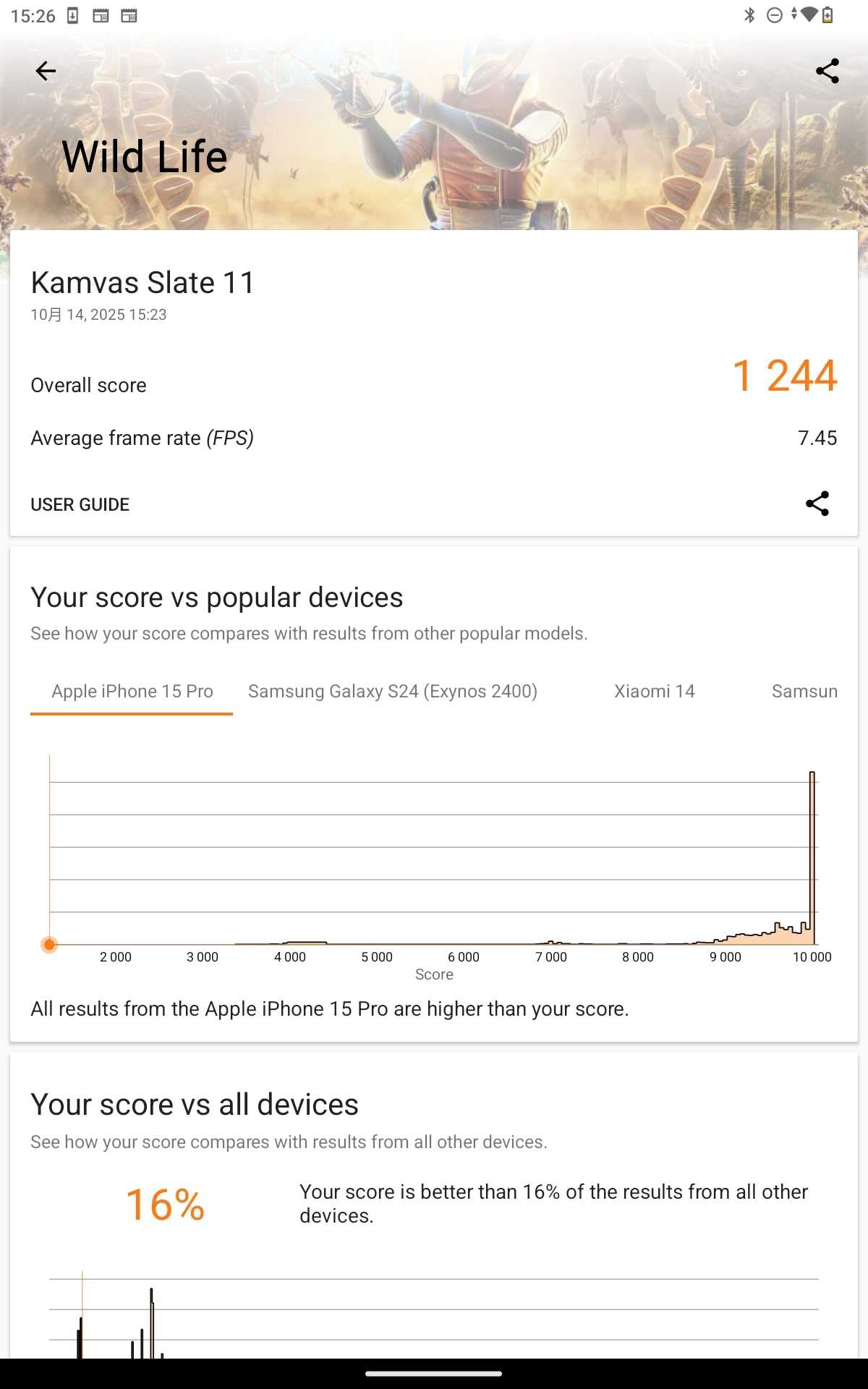This screenshot has height=1389, width=868.
Task: Switch to the Xiaomi 14 tab
Action: tap(654, 692)
